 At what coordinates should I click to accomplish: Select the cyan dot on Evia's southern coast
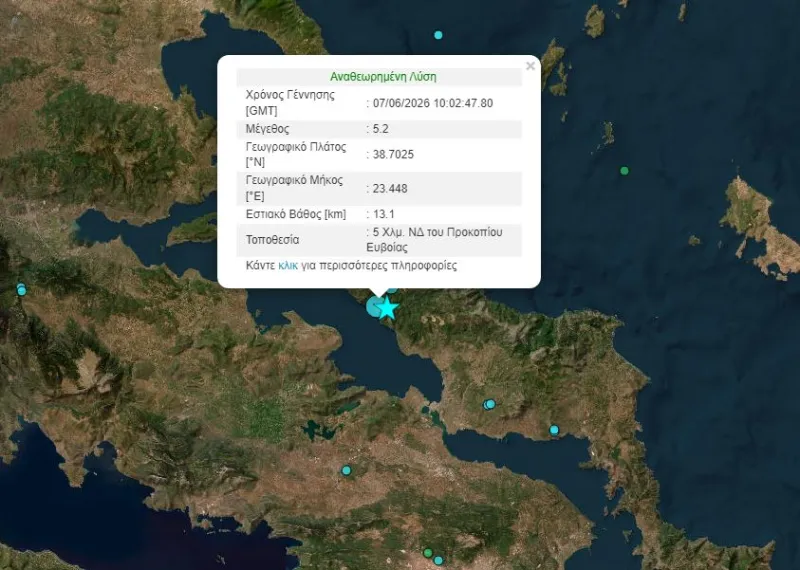[554, 430]
